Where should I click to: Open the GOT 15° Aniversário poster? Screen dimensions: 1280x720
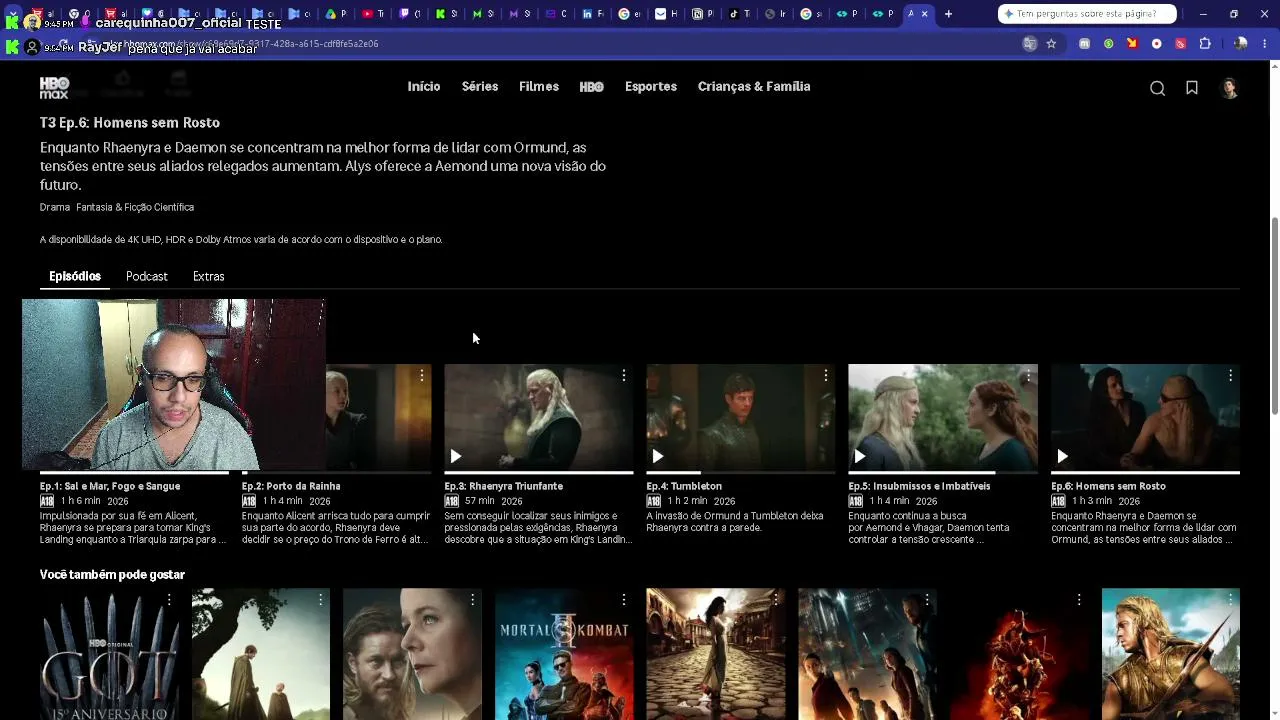tap(109, 654)
